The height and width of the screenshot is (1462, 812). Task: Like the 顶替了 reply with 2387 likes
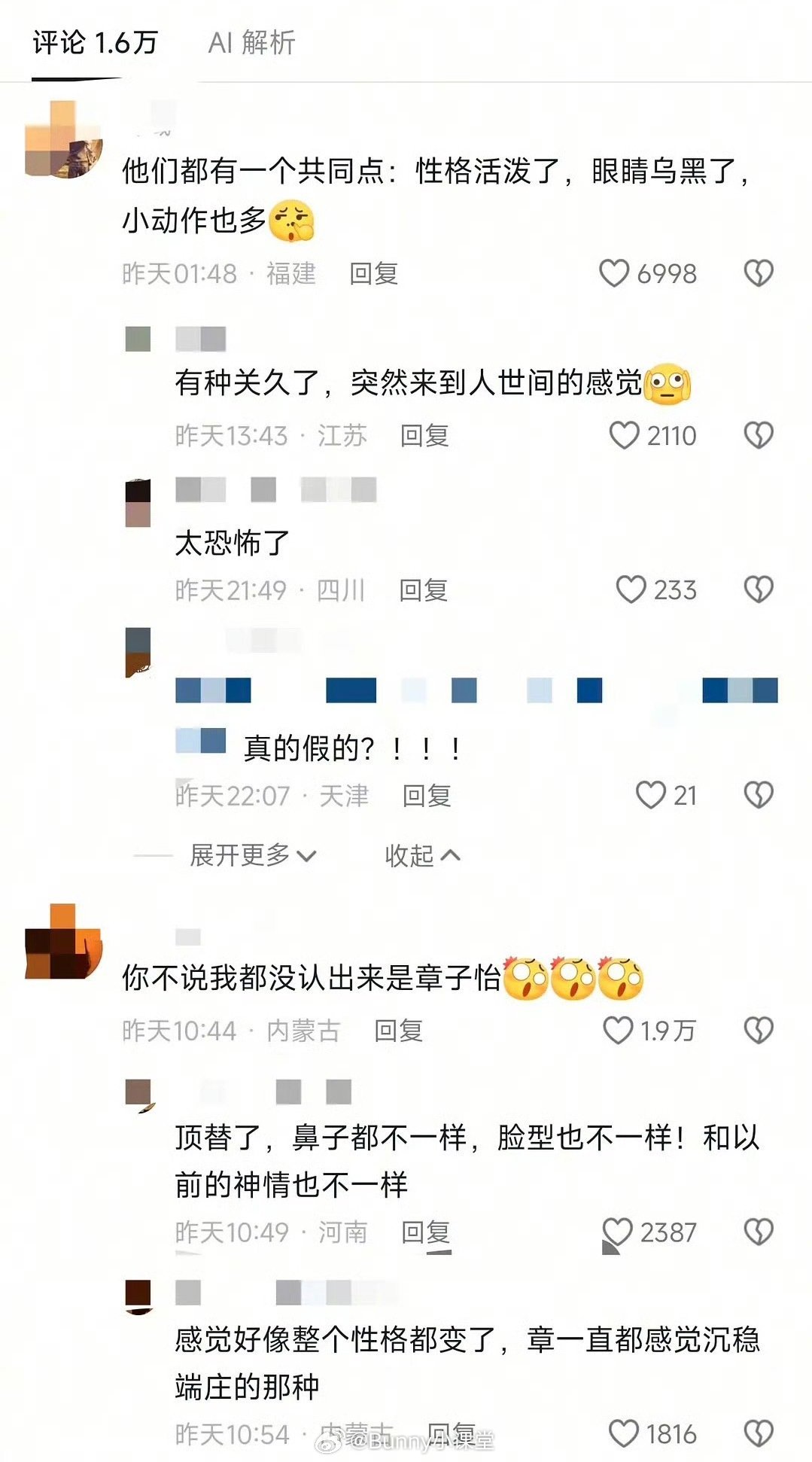(x=618, y=1232)
